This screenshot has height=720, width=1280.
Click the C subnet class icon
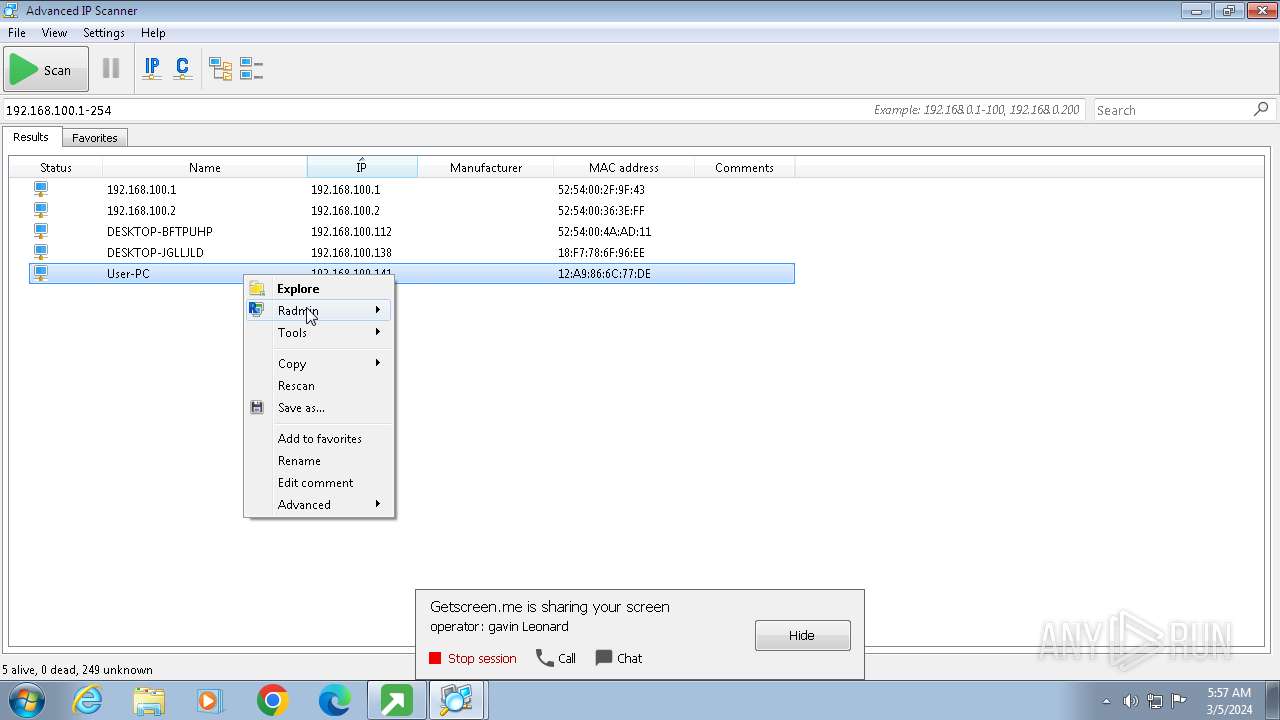pos(182,69)
